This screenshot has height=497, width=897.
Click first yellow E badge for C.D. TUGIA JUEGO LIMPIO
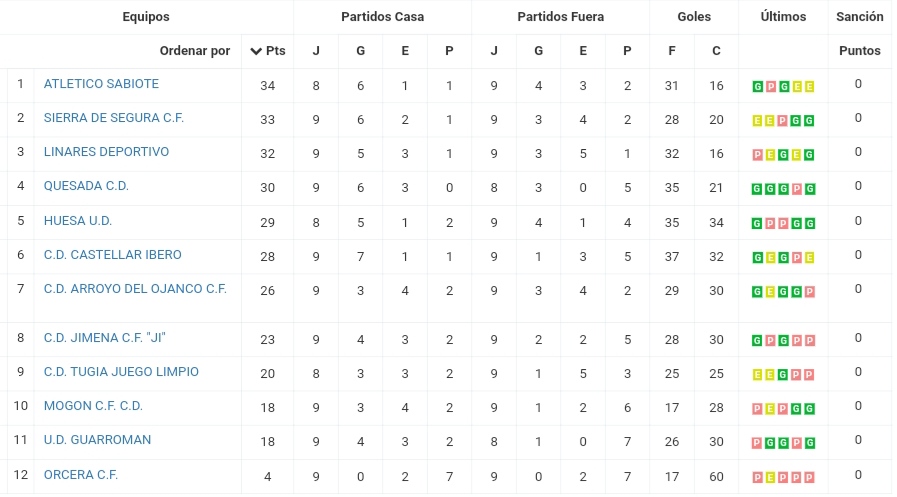pos(757,375)
